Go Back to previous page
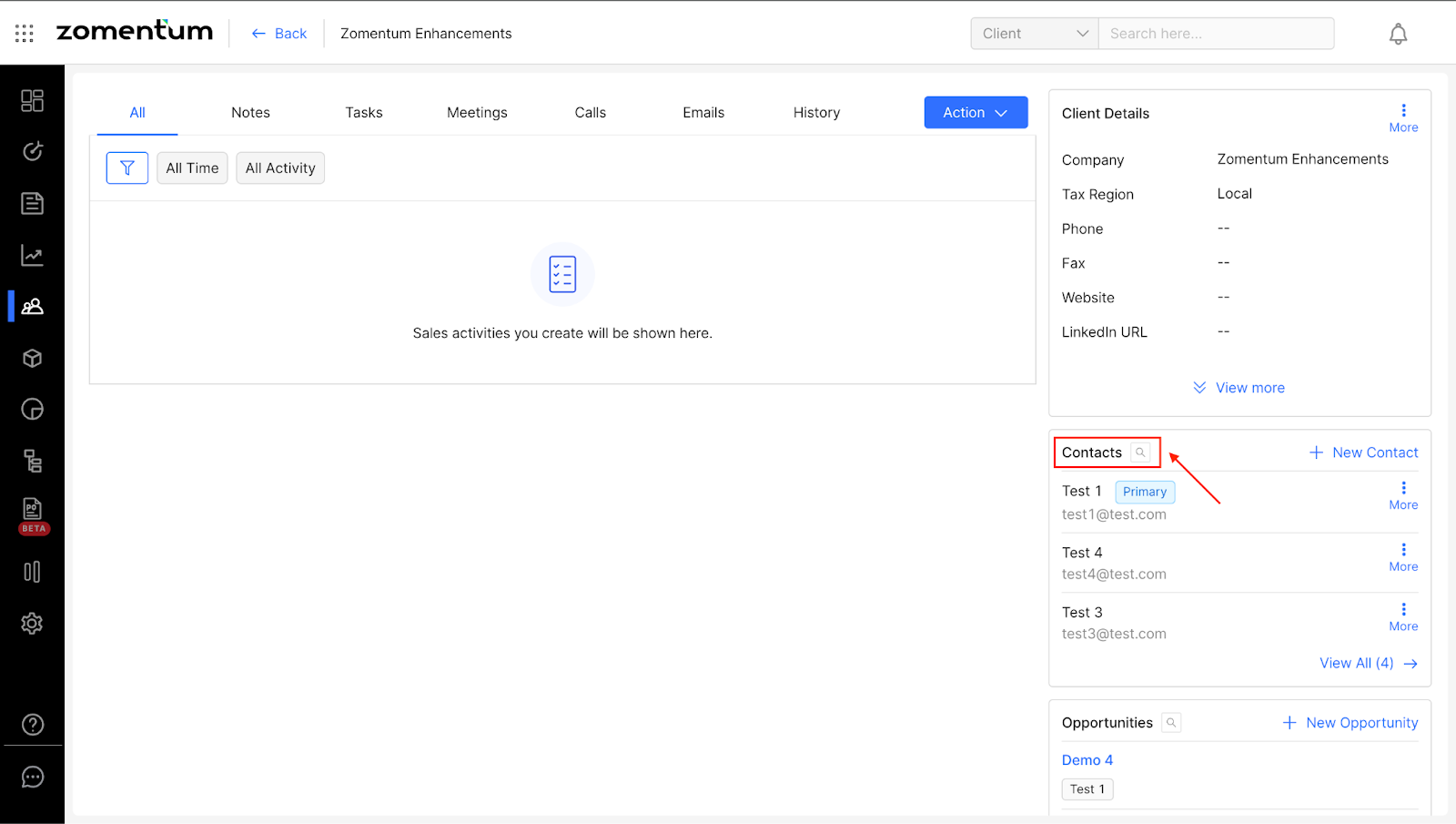This screenshot has width=1456, height=824. coord(279,34)
